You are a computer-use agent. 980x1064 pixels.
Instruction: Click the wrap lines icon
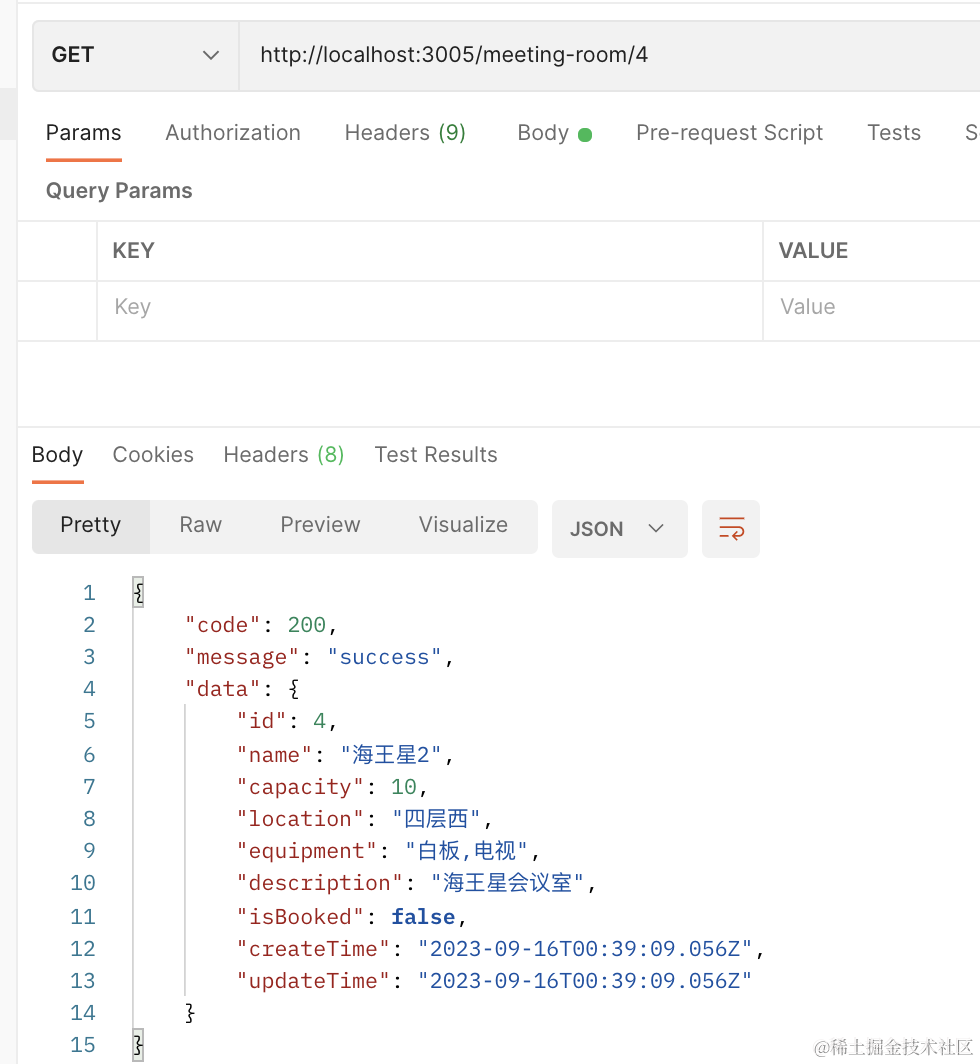click(731, 529)
